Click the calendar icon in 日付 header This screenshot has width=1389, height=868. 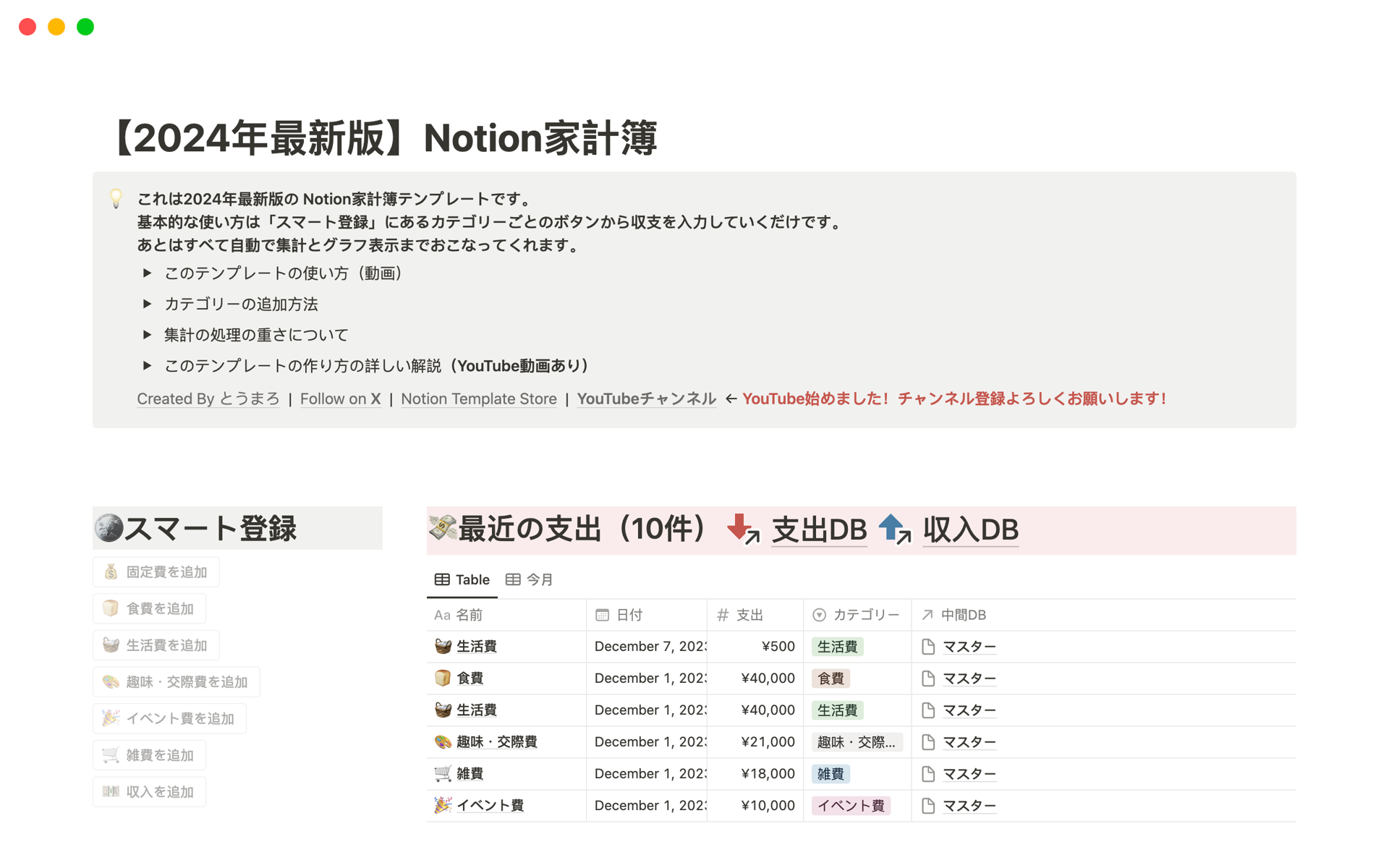602,615
